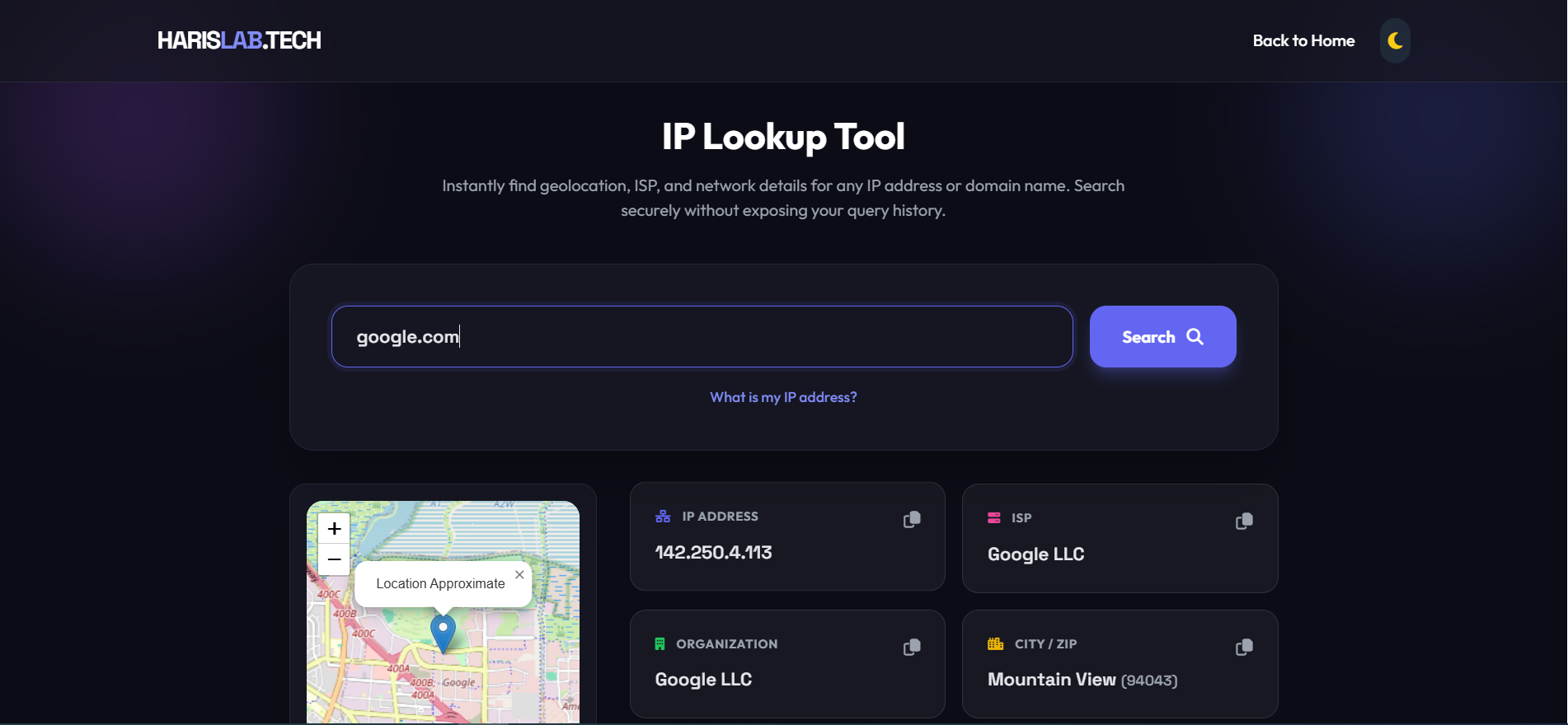This screenshot has width=1568, height=725.
Task: Click the pink ISP server icon
Action: click(x=994, y=517)
